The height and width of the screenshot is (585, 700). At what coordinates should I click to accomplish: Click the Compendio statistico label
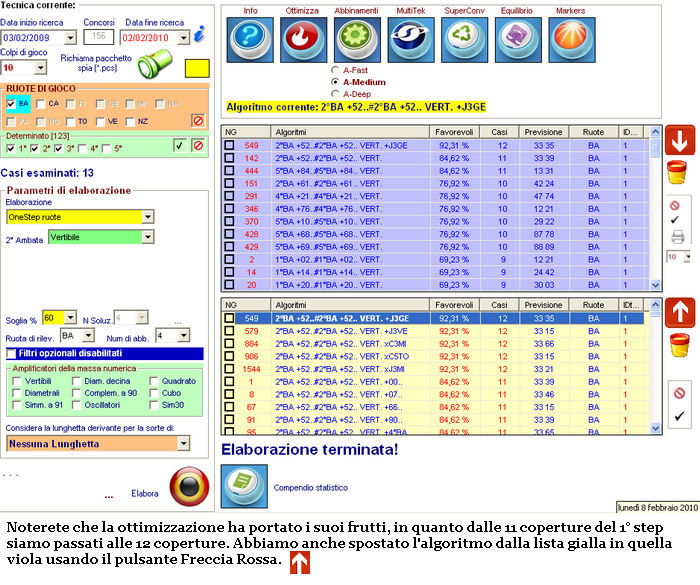pos(311,488)
